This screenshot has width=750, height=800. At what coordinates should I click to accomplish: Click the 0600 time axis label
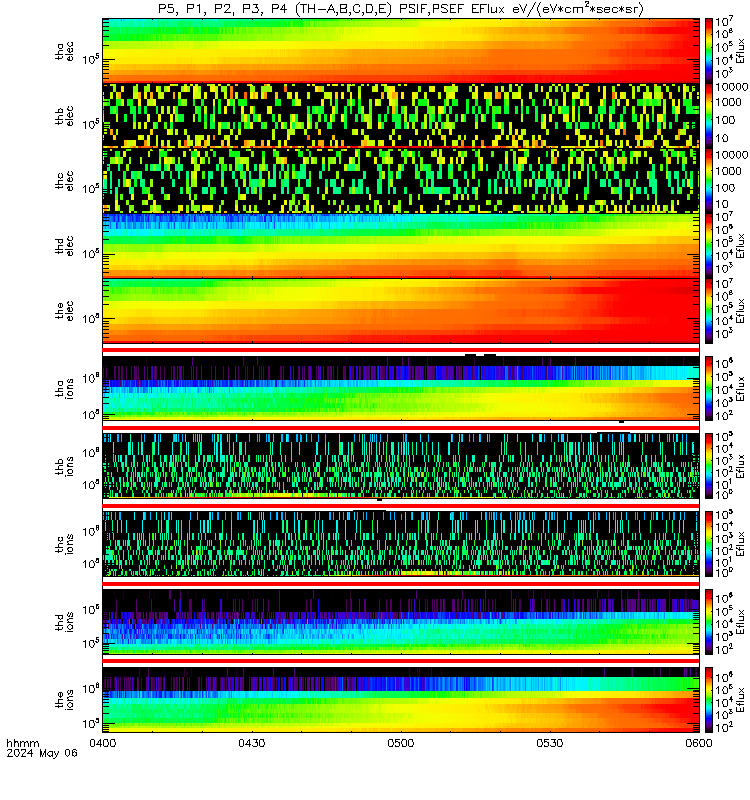coord(699,743)
